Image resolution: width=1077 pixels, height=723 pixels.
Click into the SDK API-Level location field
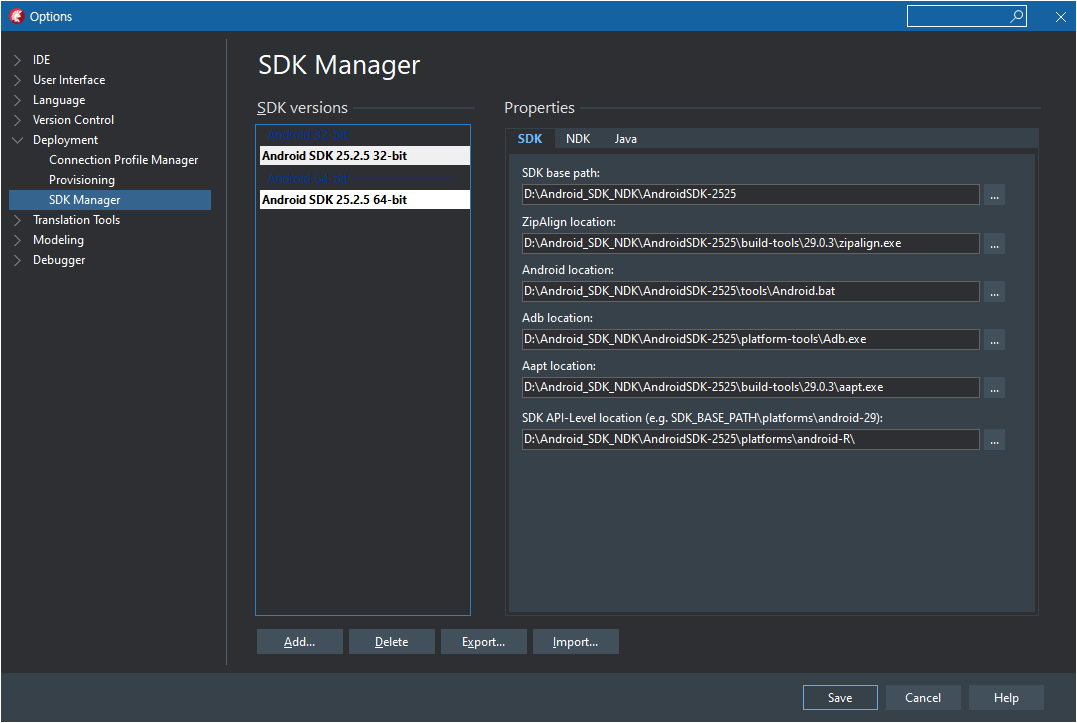coord(751,439)
